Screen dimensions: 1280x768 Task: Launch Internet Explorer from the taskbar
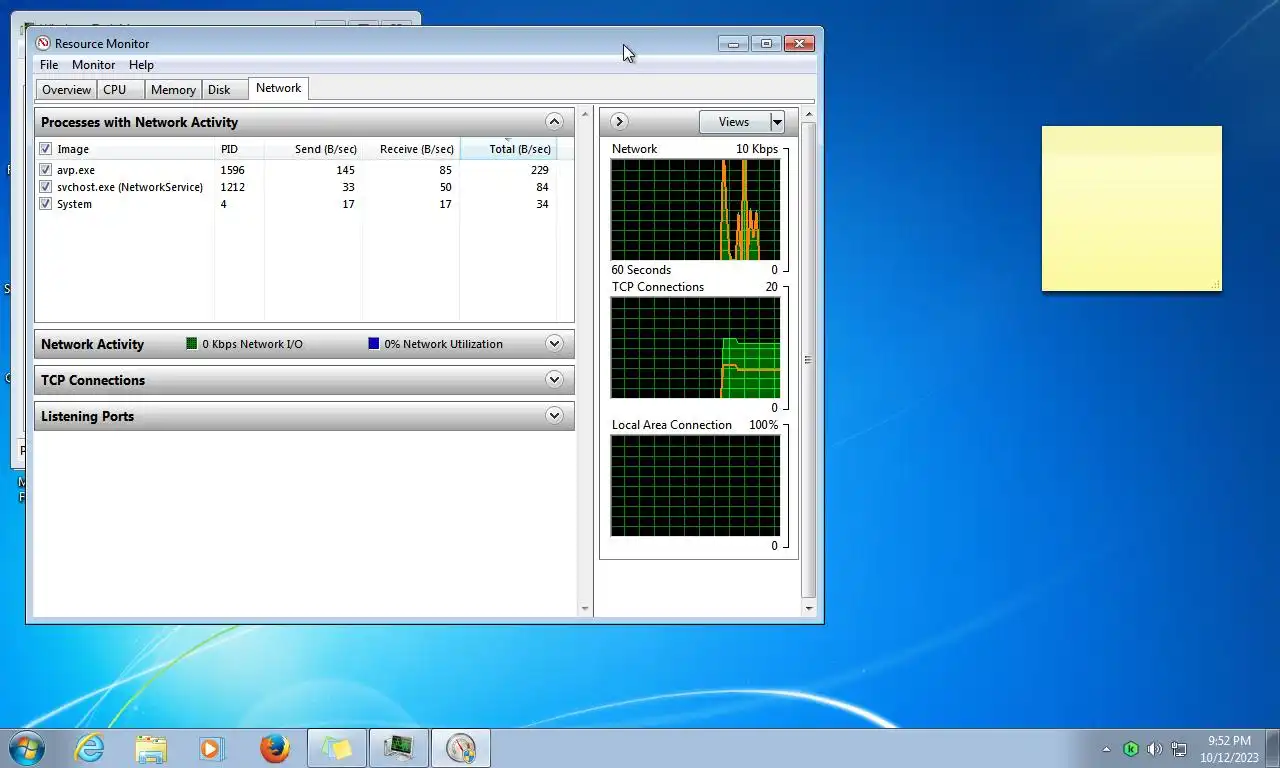click(x=90, y=748)
